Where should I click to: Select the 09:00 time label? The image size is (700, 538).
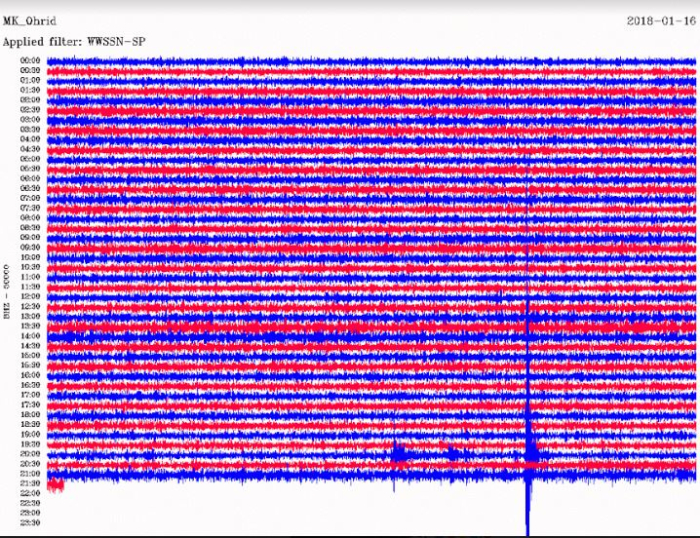(x=30, y=237)
